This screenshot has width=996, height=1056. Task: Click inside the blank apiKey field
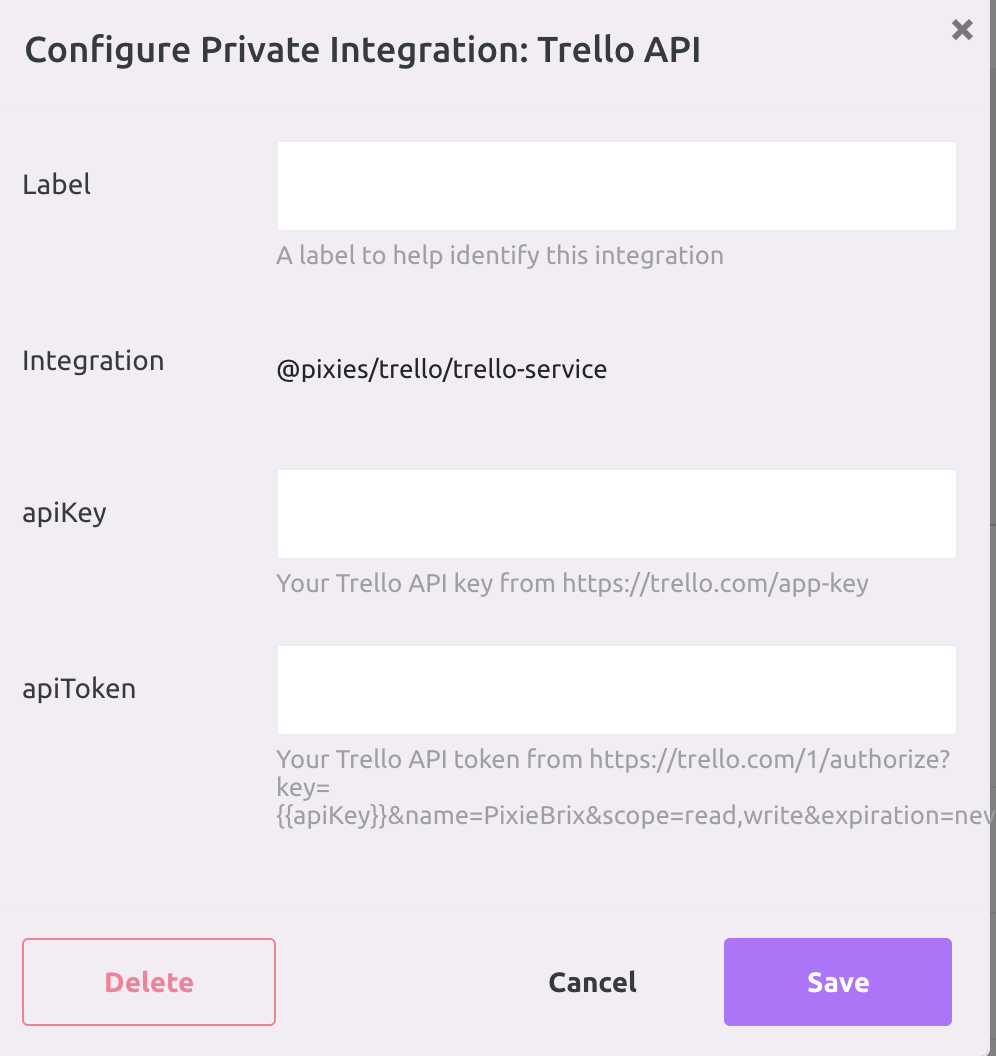coord(615,513)
